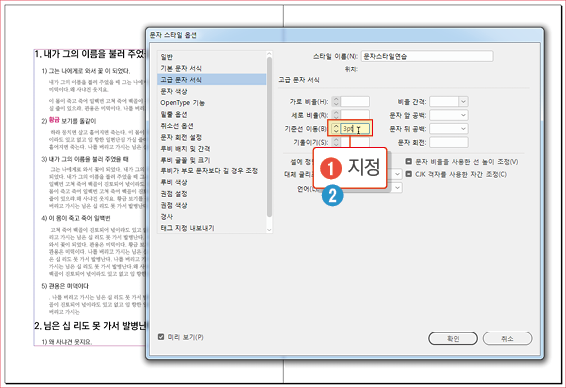Click document line '1) 그는 나에게로 와서 꽃 이 되었다.'
The height and width of the screenshot is (388, 566).
tap(86, 71)
